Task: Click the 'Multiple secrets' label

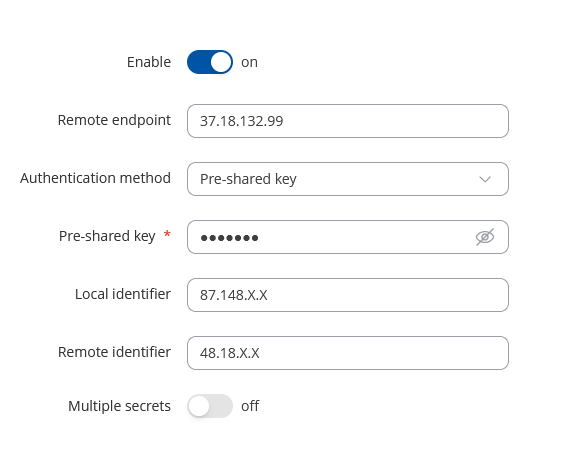Action: (x=119, y=406)
